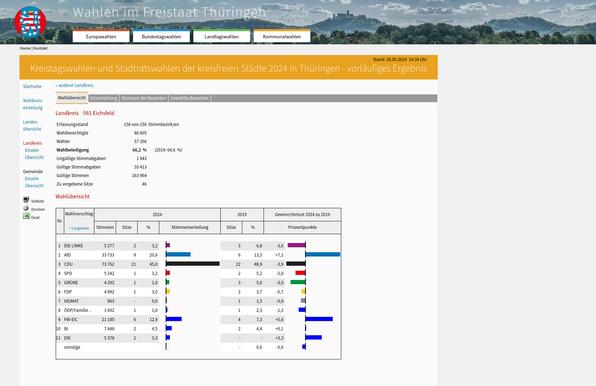Open the Bundestagswahlen navigation button
Viewport: 596px width, 386px height.
pos(161,36)
